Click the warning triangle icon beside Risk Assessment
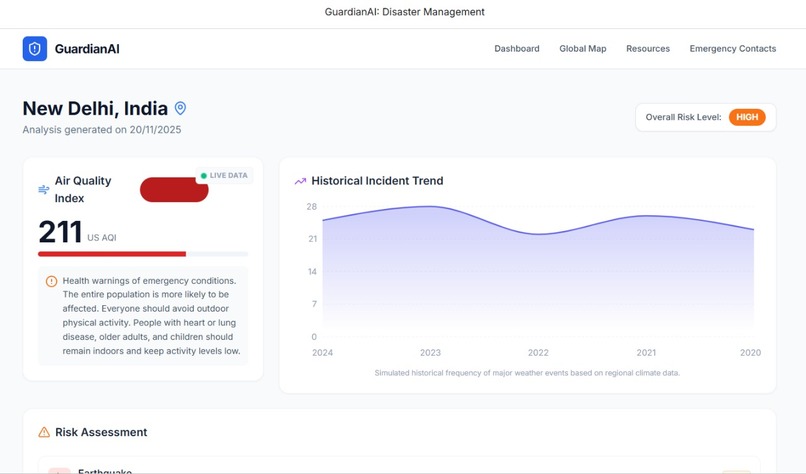This screenshot has height=474, width=806. [44, 432]
